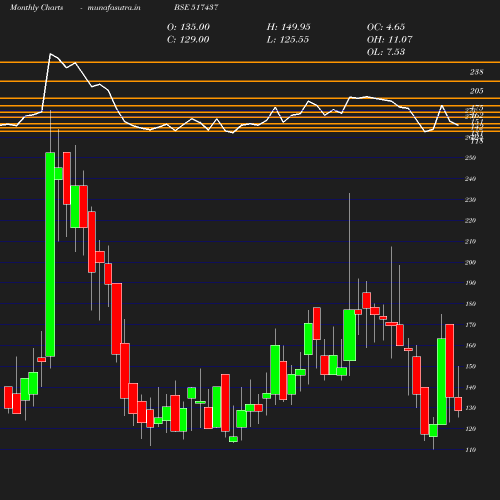
Task: Click the 130 price axis label
Action: 470,408
